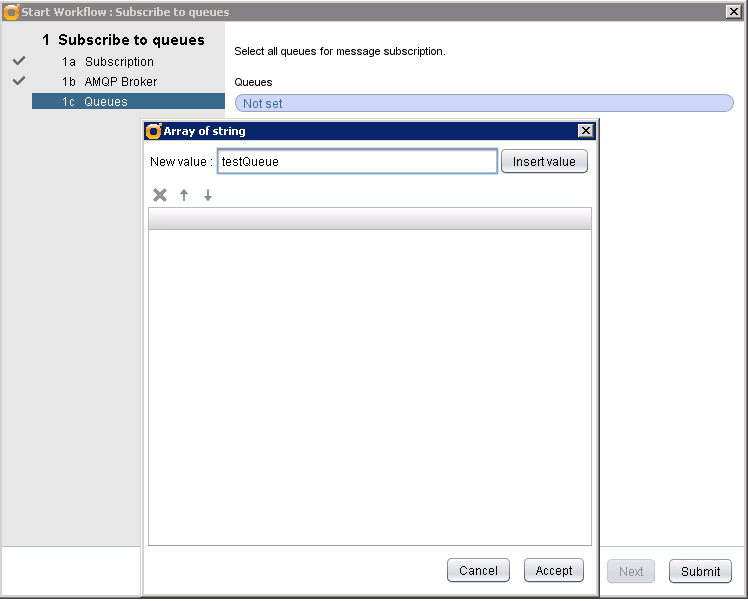Screen dimensions: 748x601
Task: Click the Start Workflow window title icon
Action: click(x=11, y=12)
